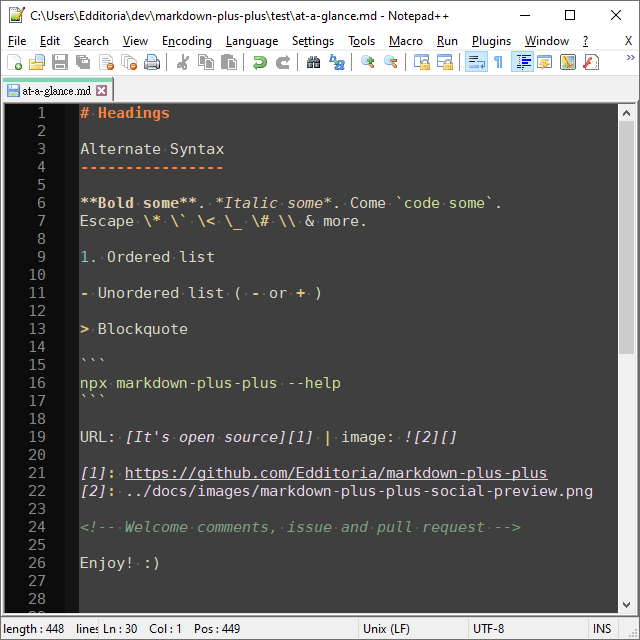
Task: Click the Unix (LF) status bar entry
Action: [x=386, y=629]
